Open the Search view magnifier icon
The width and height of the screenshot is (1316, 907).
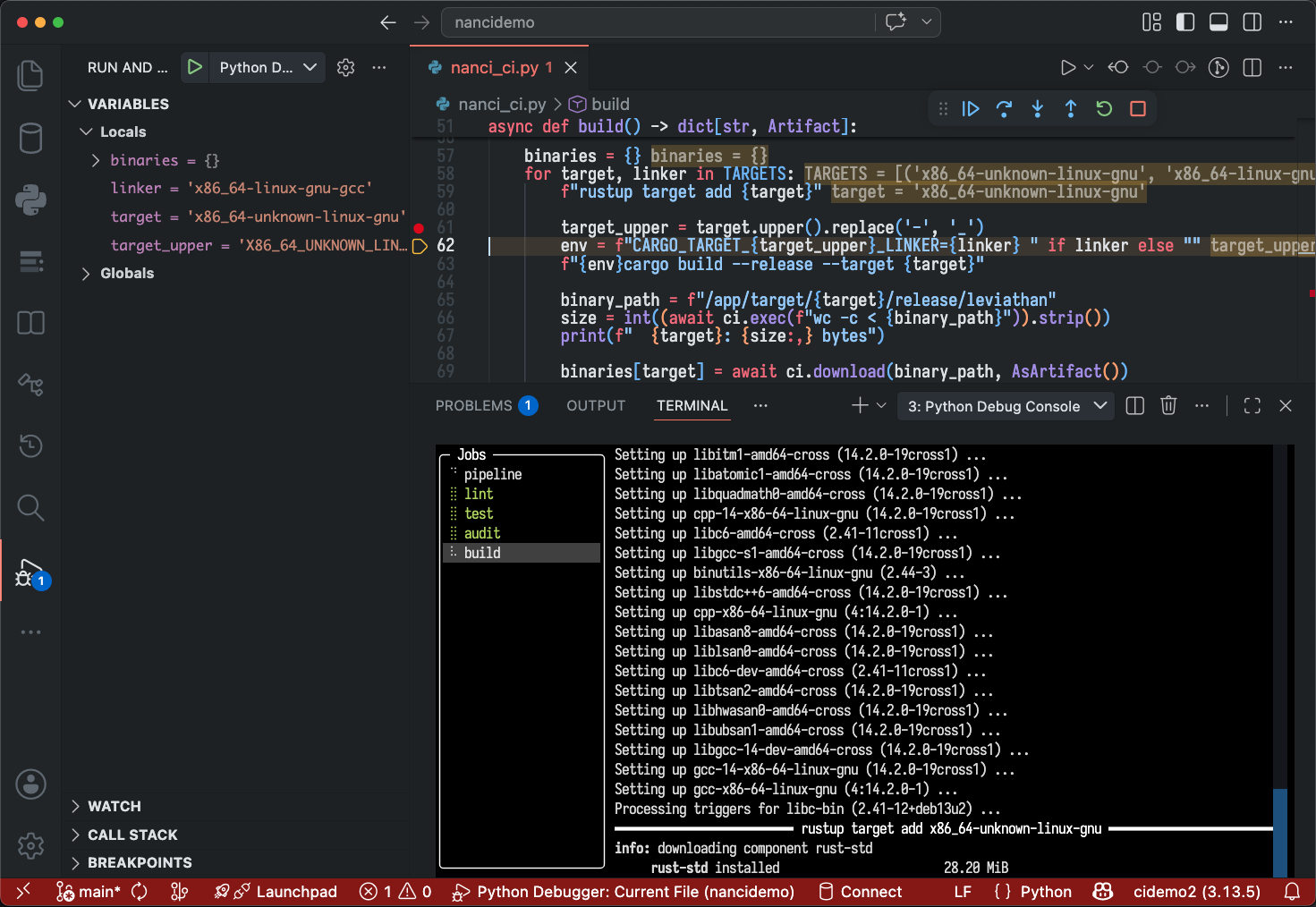(30, 507)
